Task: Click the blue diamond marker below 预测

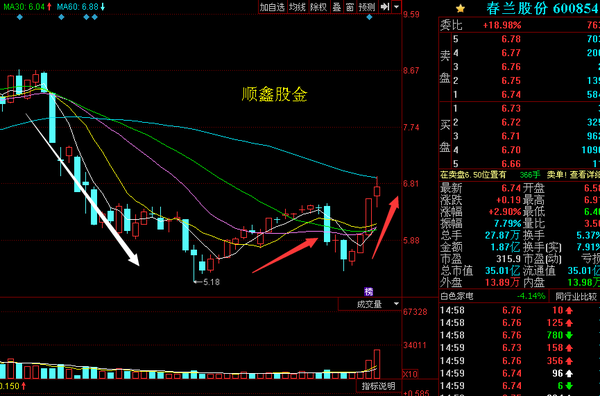Action: (x=369, y=17)
